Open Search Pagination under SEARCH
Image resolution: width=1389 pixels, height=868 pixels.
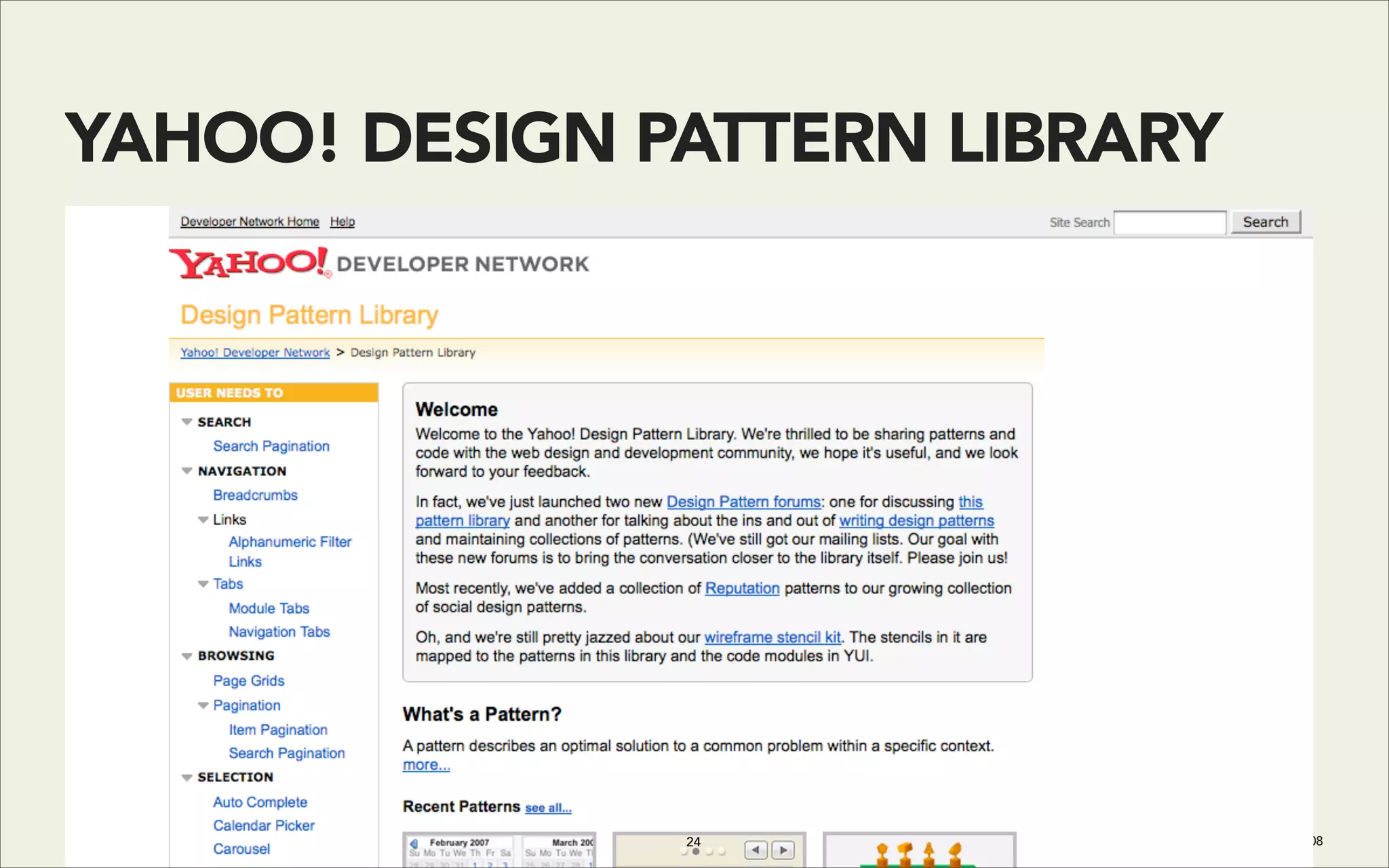tap(271, 446)
